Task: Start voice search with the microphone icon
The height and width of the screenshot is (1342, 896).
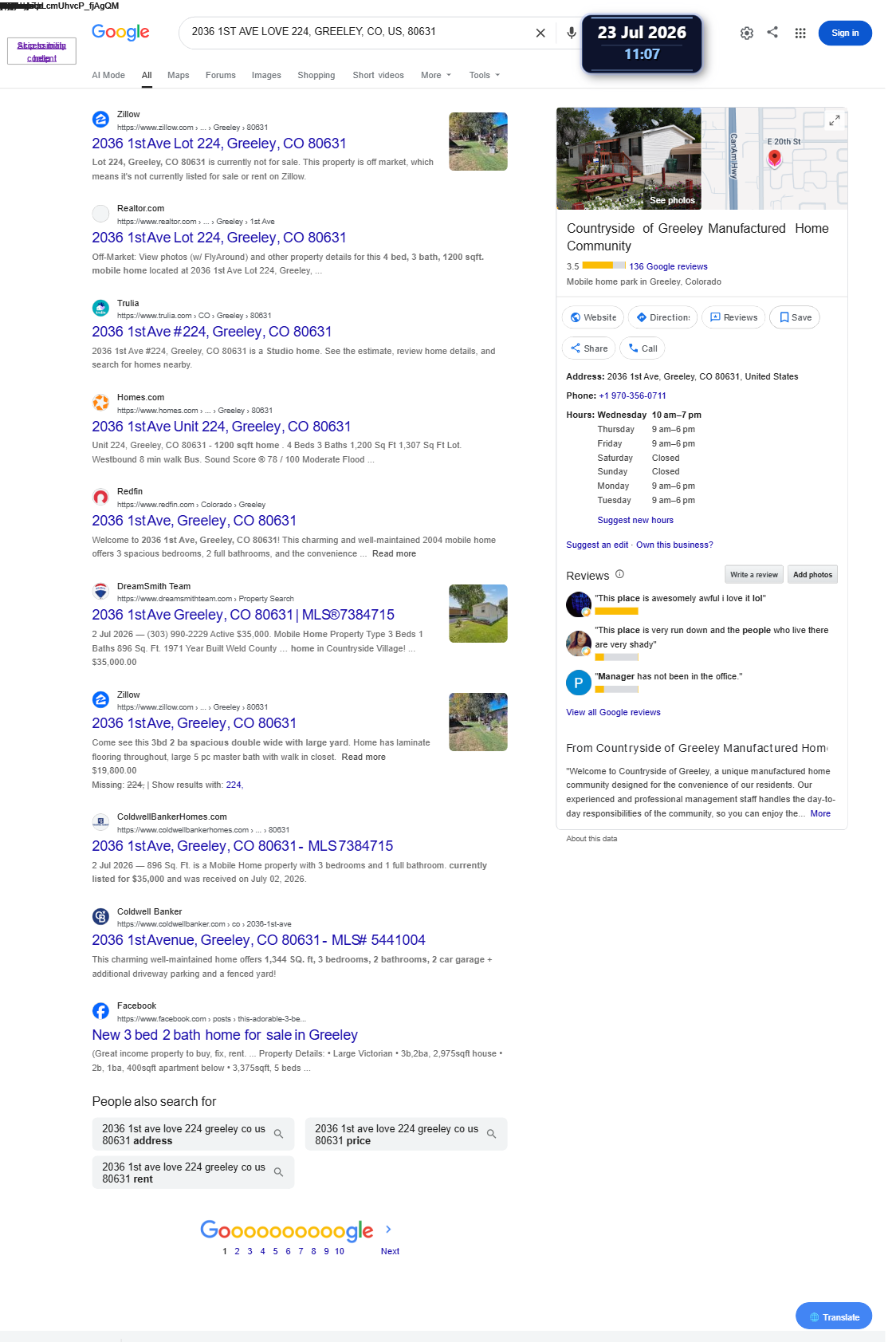Action: 572,33
